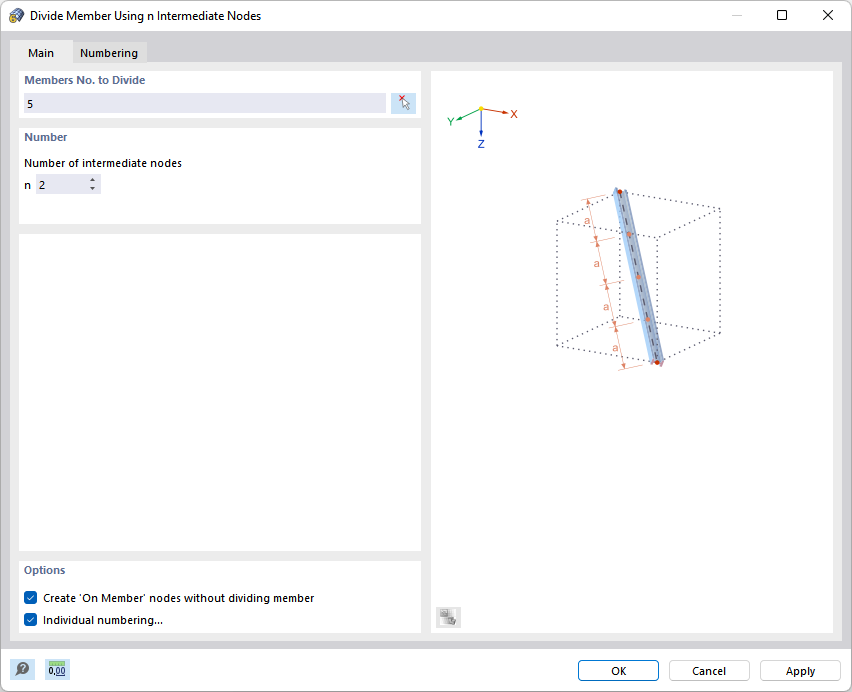
Task: Focus the n intermediate nodes value field
Action: [x=61, y=185]
